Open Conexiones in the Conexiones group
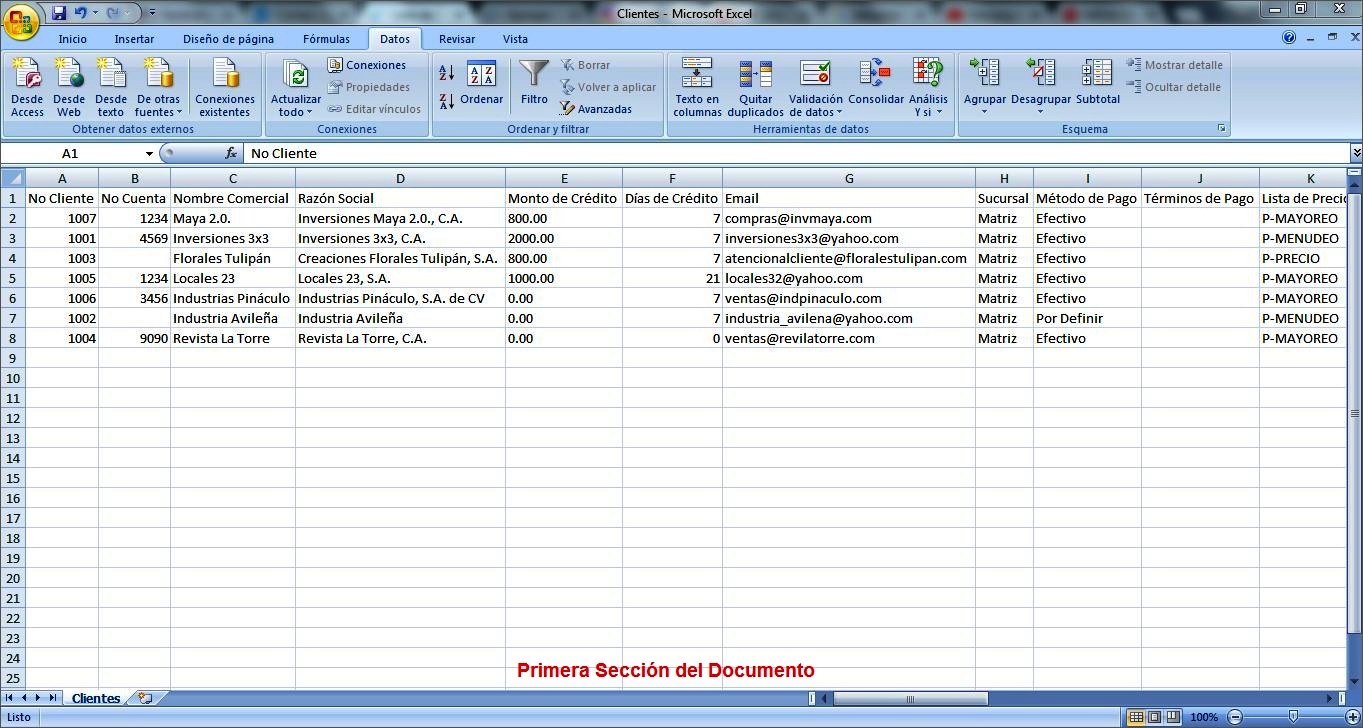Image resolution: width=1363 pixels, height=728 pixels. [367, 65]
